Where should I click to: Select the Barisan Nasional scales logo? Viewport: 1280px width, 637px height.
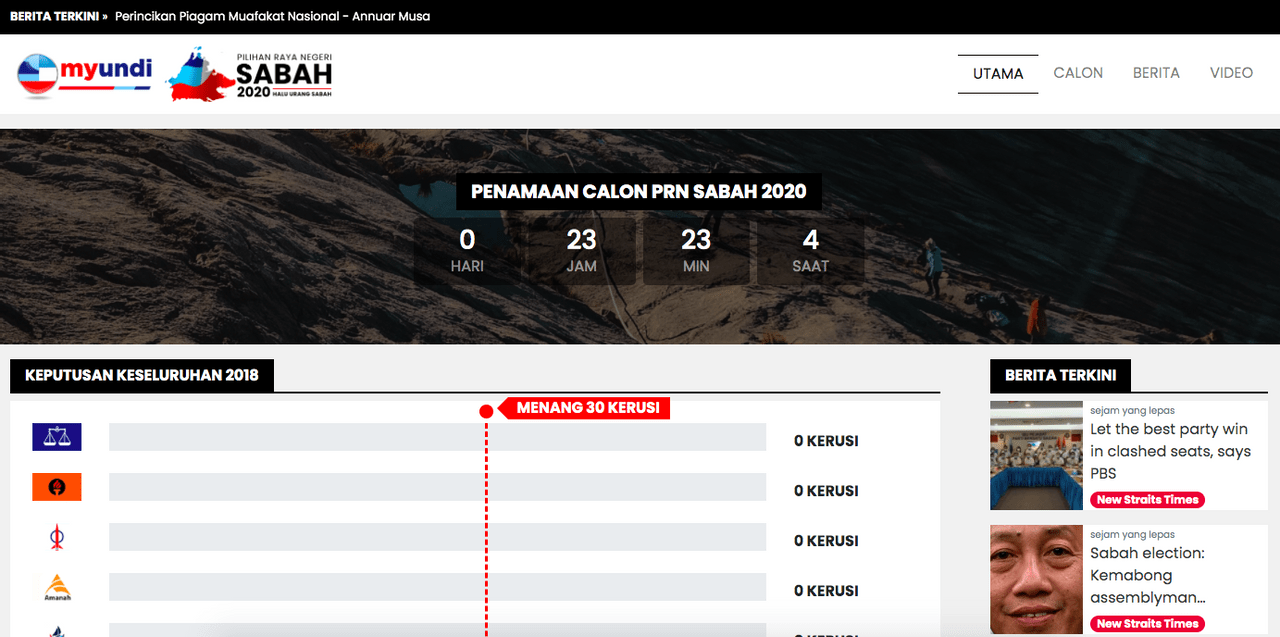pos(57,436)
